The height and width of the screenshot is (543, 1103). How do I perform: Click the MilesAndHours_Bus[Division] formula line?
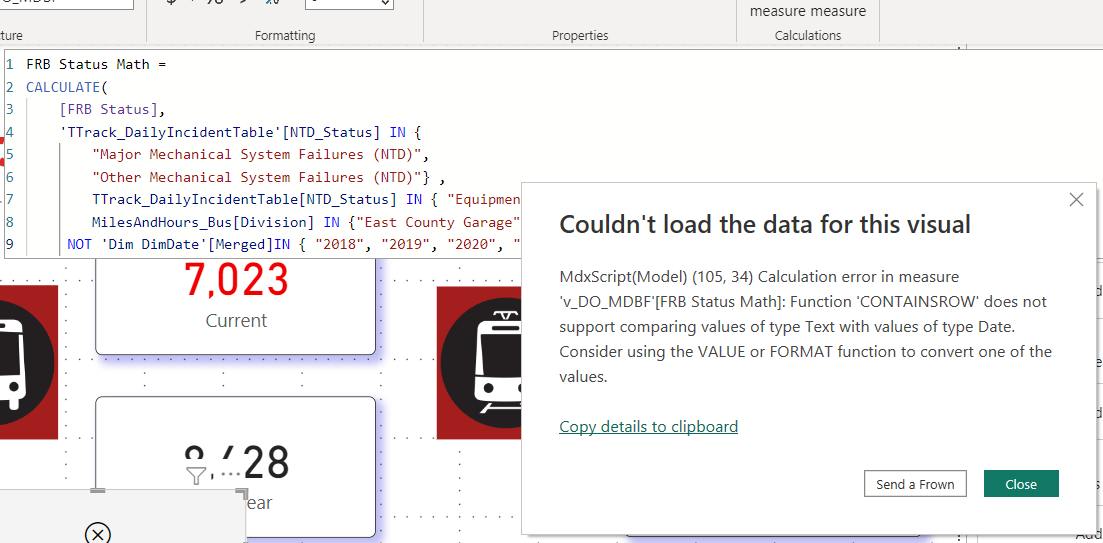tap(306, 222)
